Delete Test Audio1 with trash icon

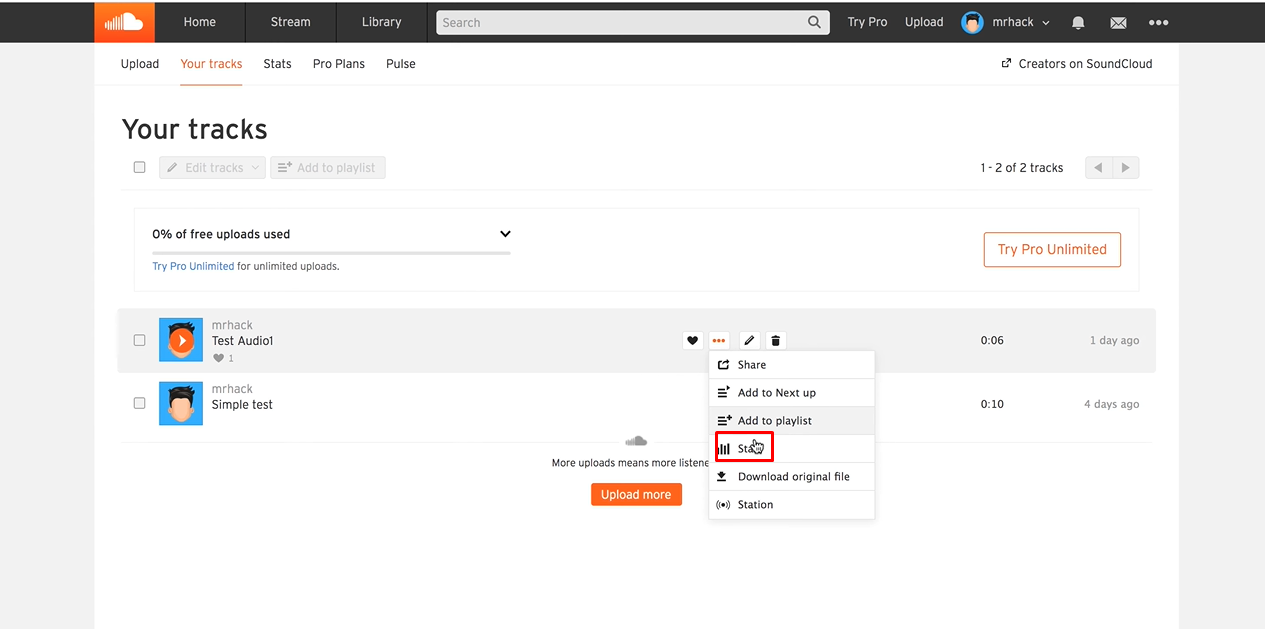coord(775,341)
